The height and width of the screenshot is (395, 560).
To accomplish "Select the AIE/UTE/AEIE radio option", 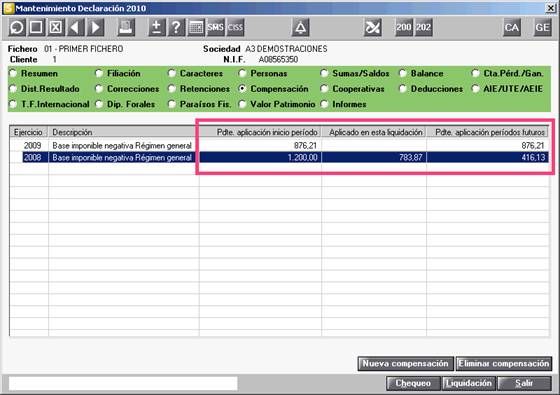I will click(x=475, y=89).
